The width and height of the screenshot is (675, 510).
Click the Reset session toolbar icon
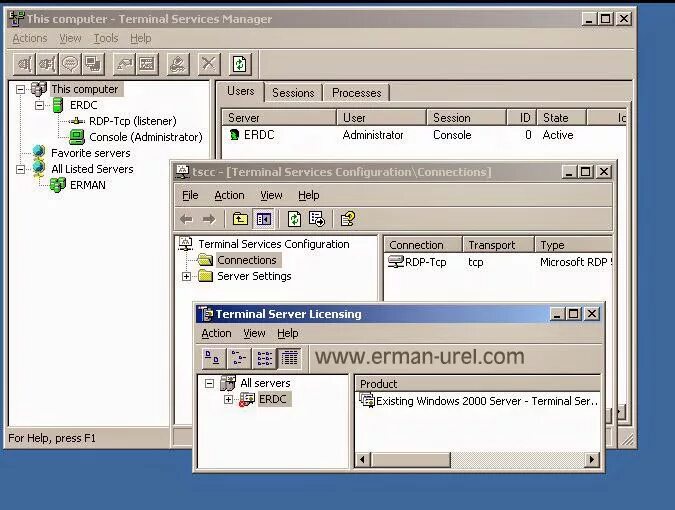(124, 64)
